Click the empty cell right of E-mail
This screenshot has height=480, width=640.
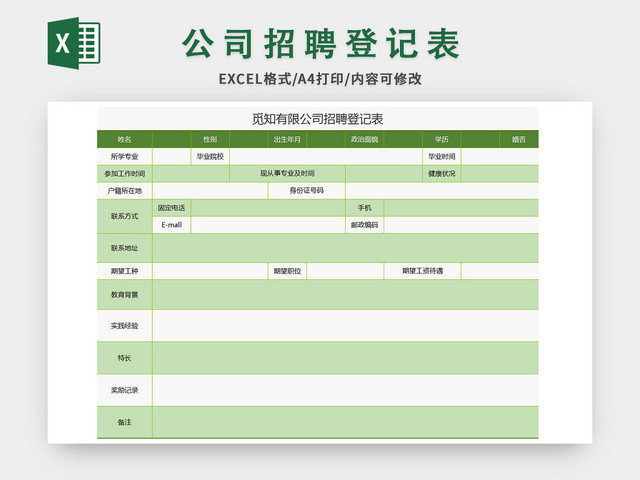[x=268, y=225]
